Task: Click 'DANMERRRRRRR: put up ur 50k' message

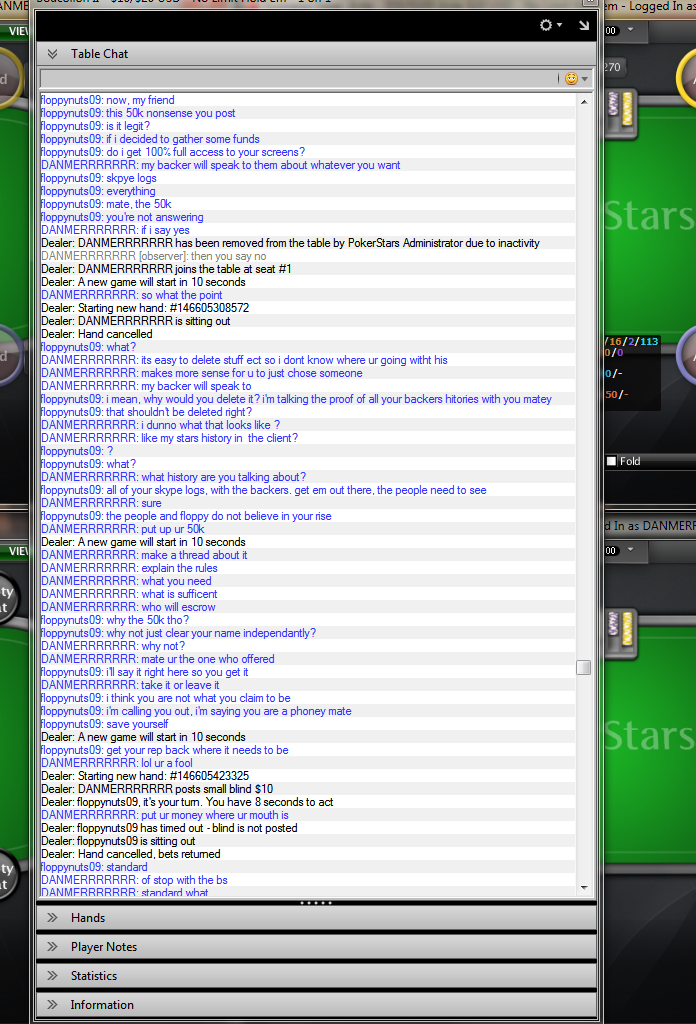Action: [x=123, y=528]
